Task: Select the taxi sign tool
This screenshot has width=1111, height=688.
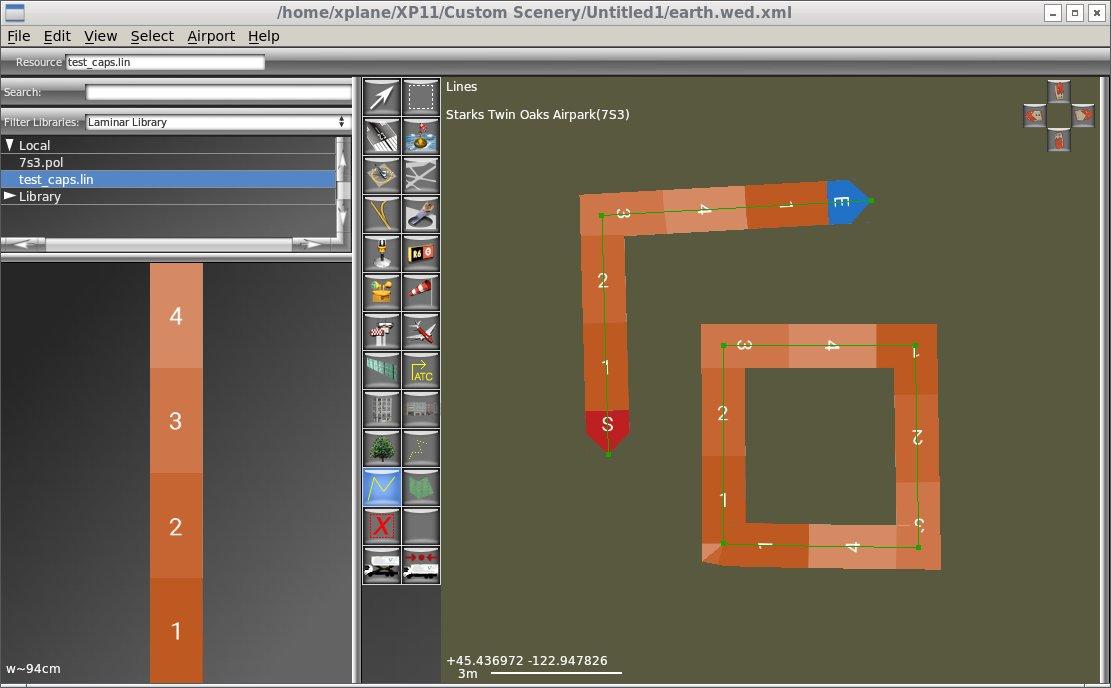Action: coord(421,253)
